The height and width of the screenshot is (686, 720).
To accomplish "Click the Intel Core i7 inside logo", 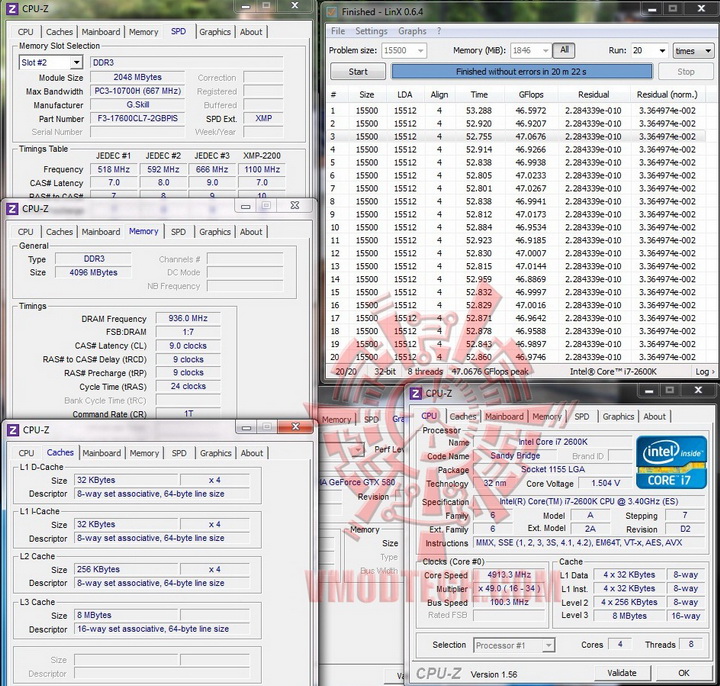I will coord(671,462).
